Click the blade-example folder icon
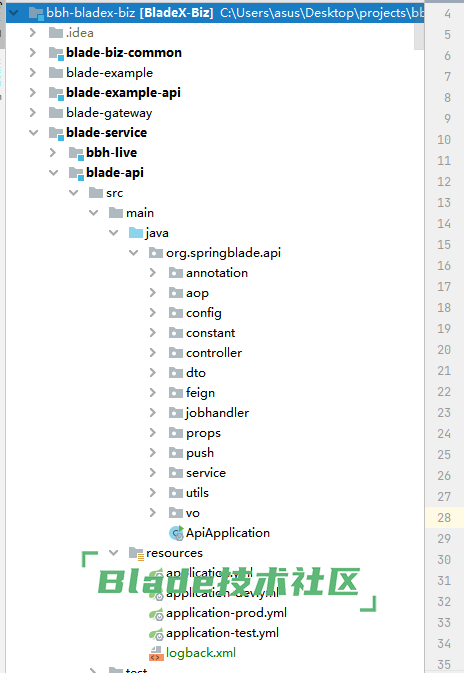 pos(56,73)
